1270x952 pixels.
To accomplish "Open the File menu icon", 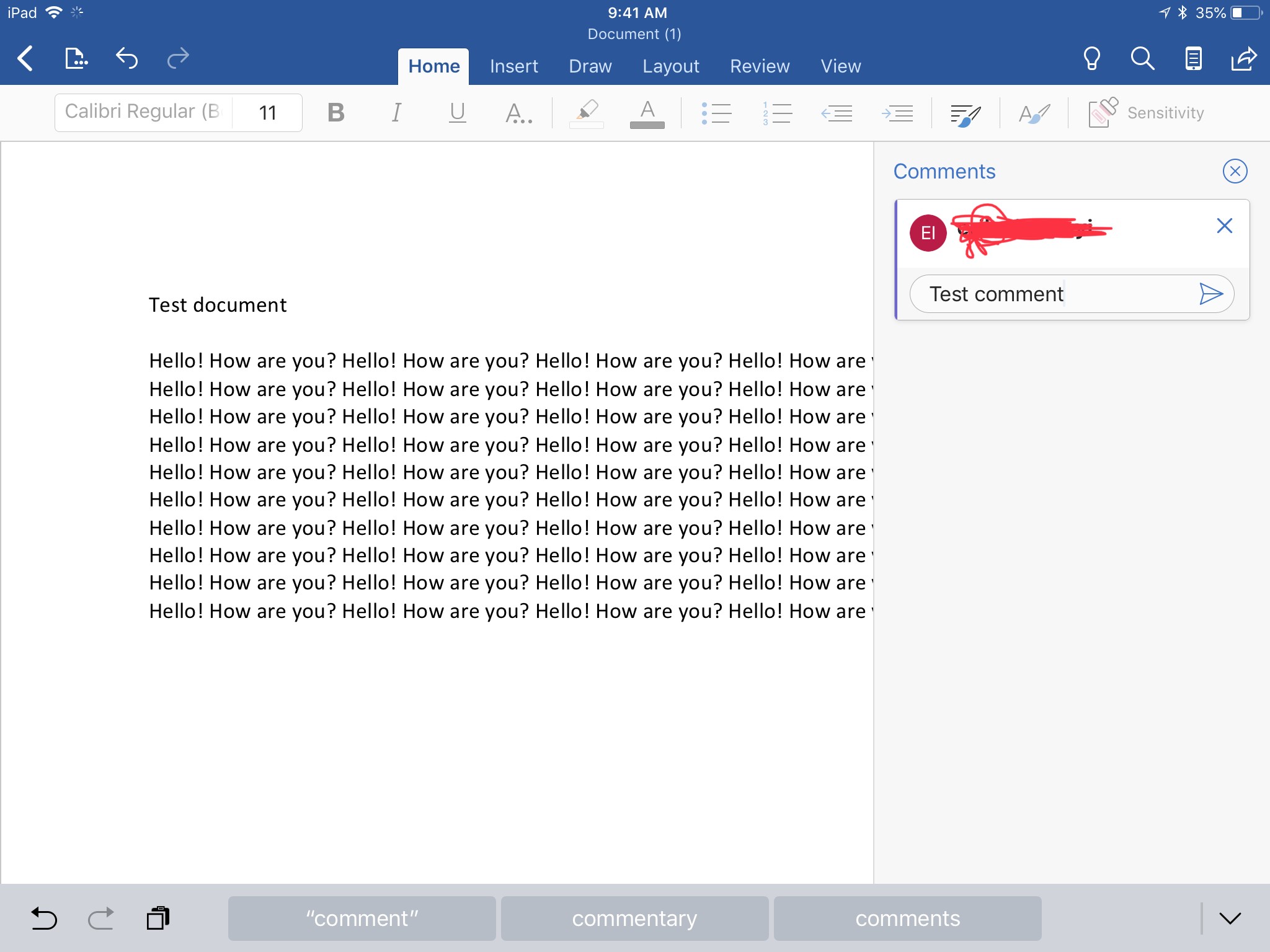I will (76, 59).
